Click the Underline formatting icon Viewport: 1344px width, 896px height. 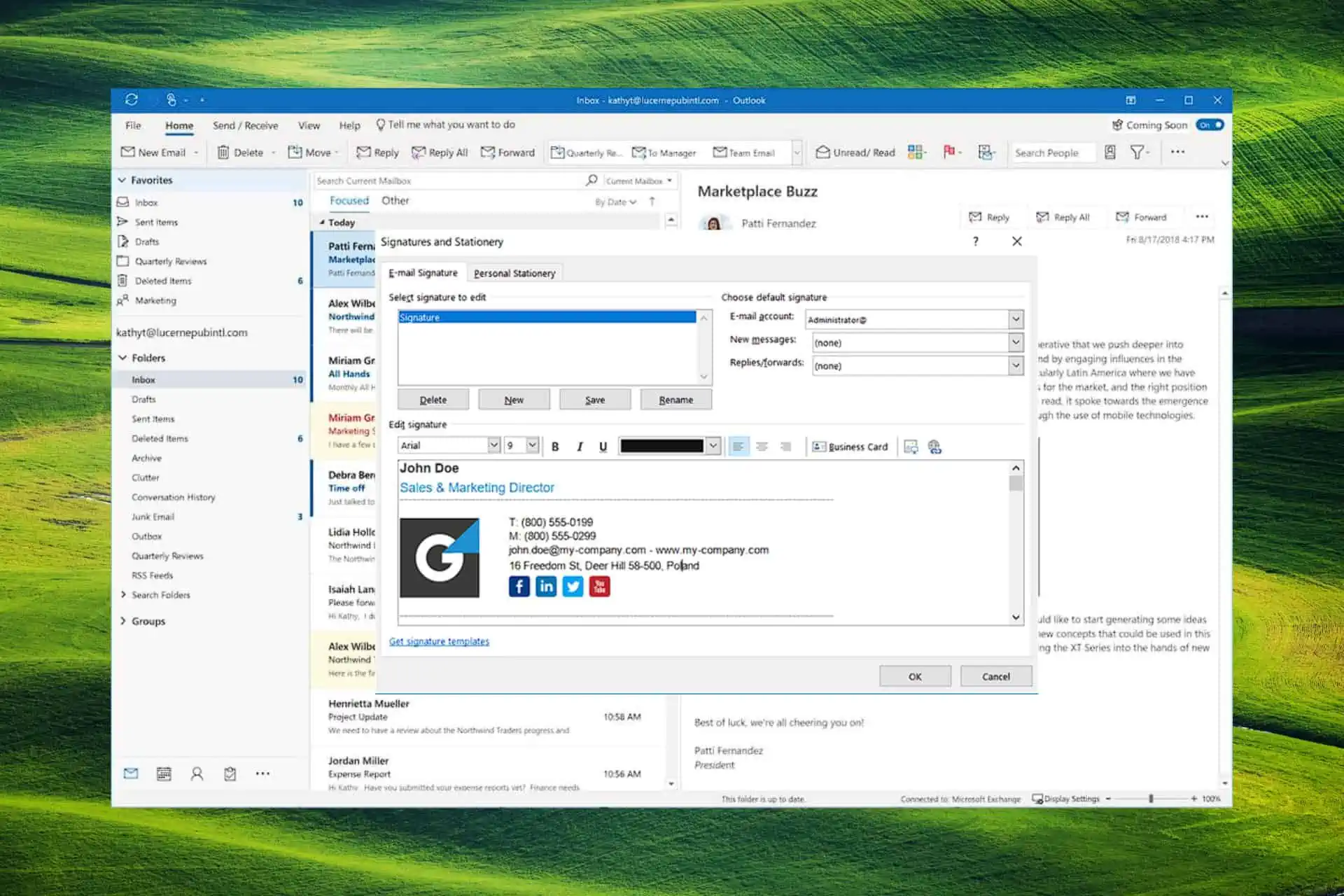[603, 447]
